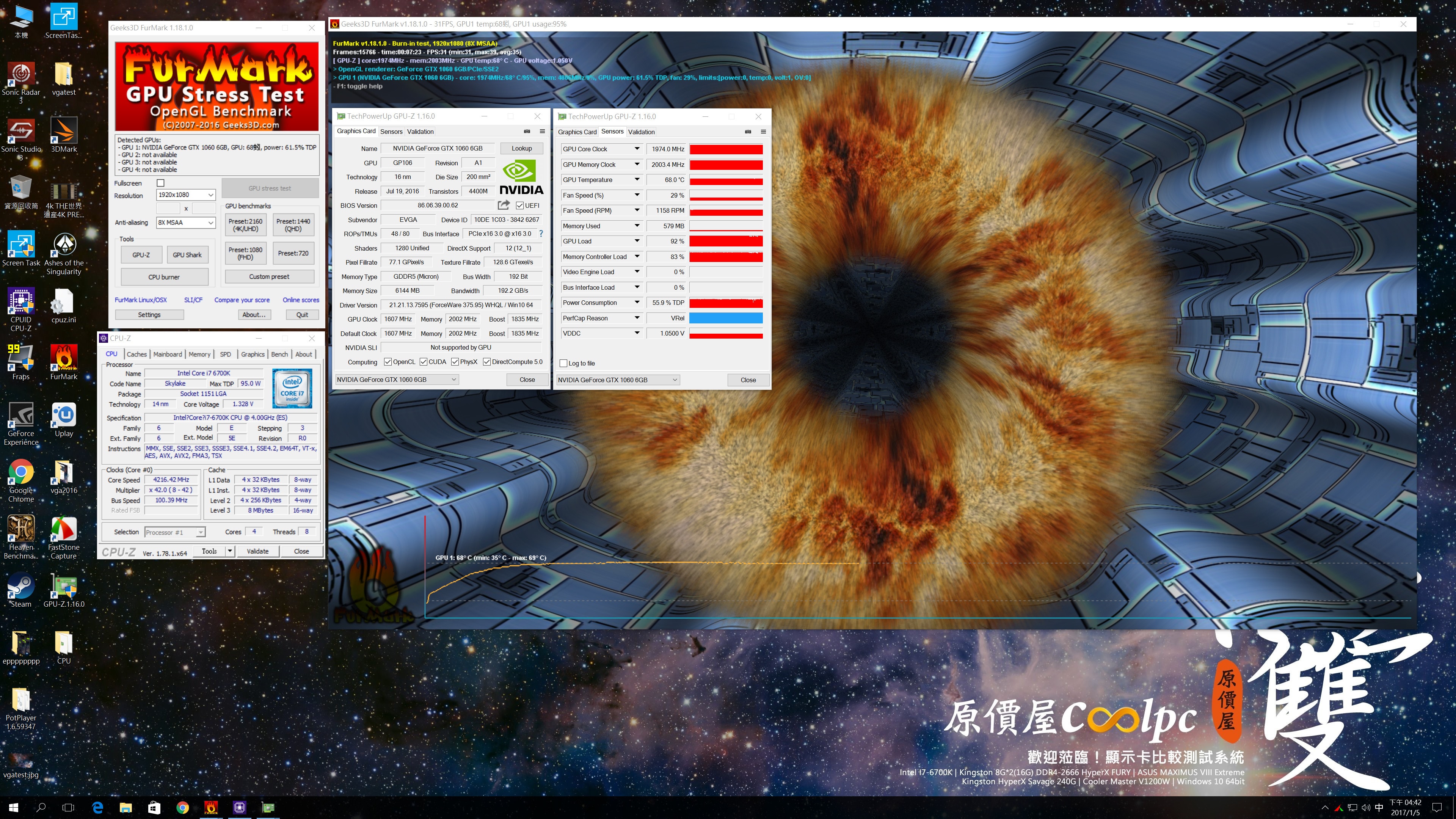The height and width of the screenshot is (819, 1456).
Task: Open the PotPlayer desktop icon
Action: click(x=21, y=709)
